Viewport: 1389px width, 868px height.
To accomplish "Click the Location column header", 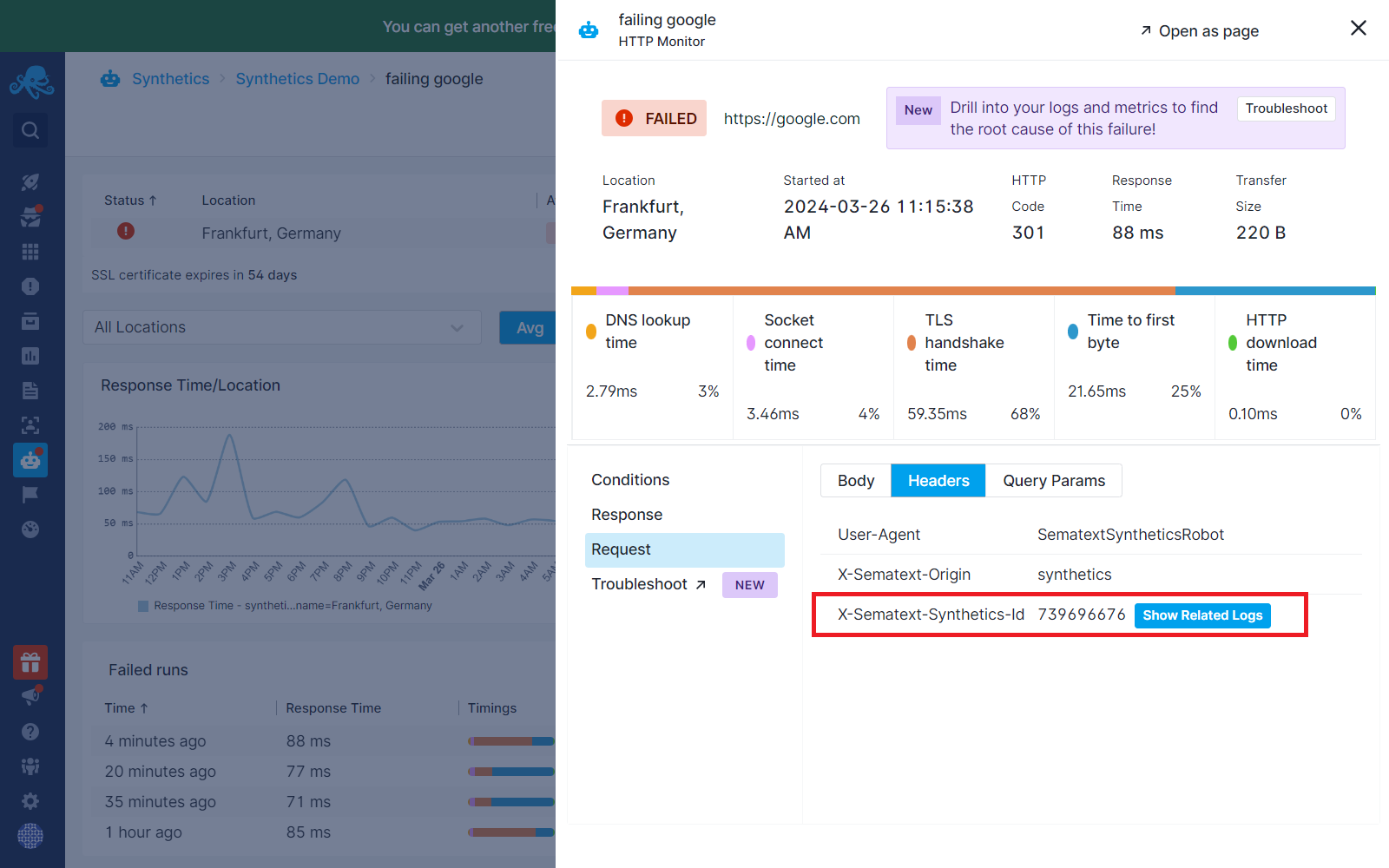I will (x=228, y=201).
